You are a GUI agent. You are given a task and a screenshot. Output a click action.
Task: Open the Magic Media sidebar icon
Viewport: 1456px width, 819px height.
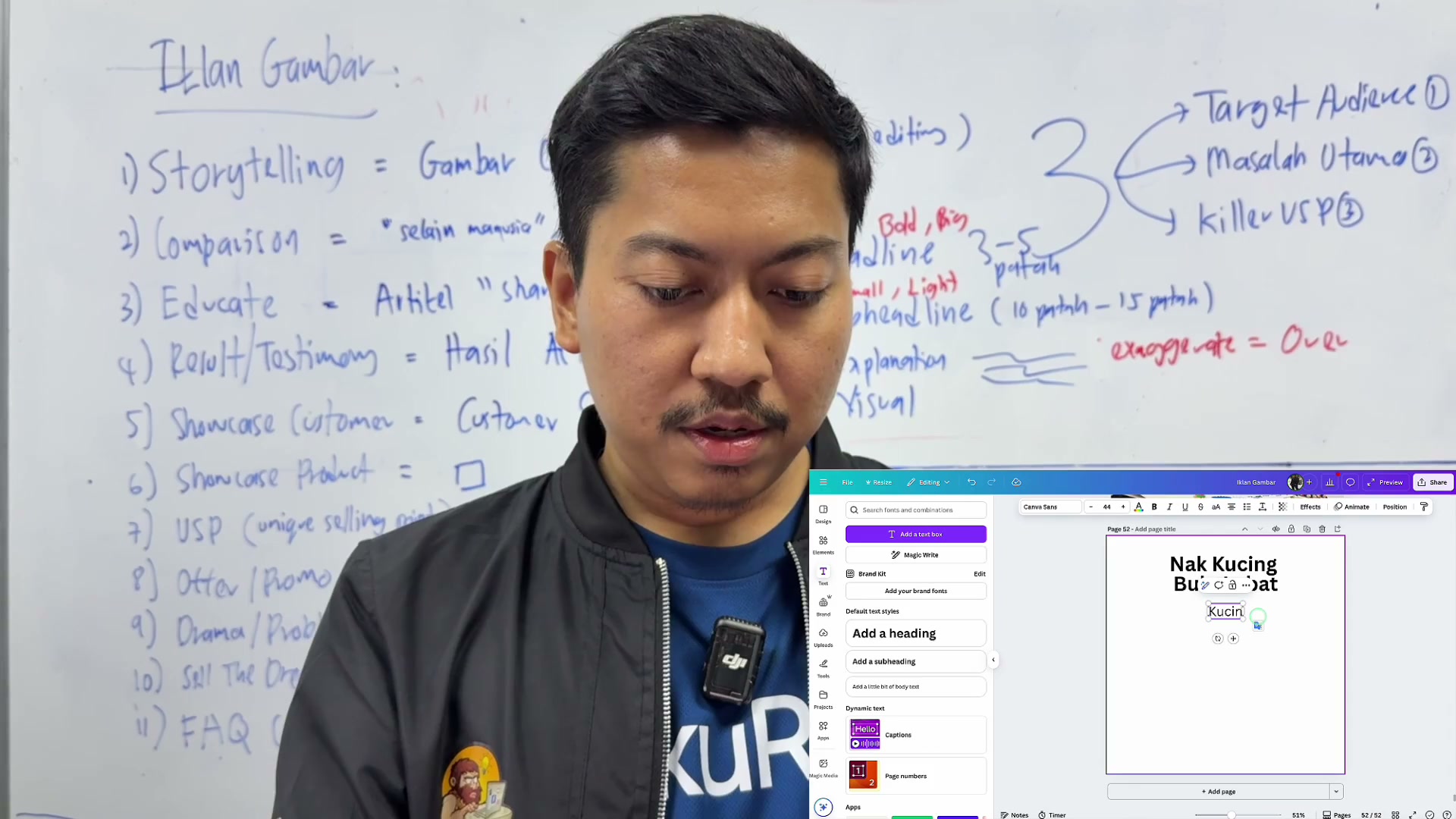[824, 767]
